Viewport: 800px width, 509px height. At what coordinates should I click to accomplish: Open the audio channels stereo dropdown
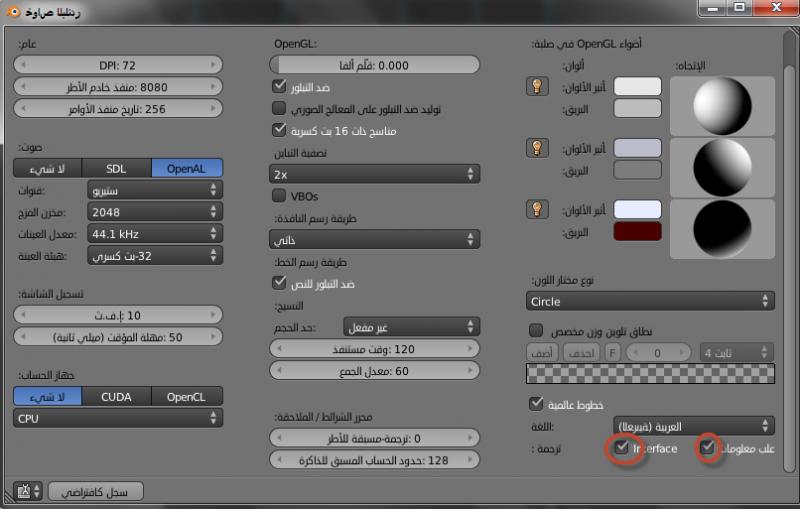155,190
